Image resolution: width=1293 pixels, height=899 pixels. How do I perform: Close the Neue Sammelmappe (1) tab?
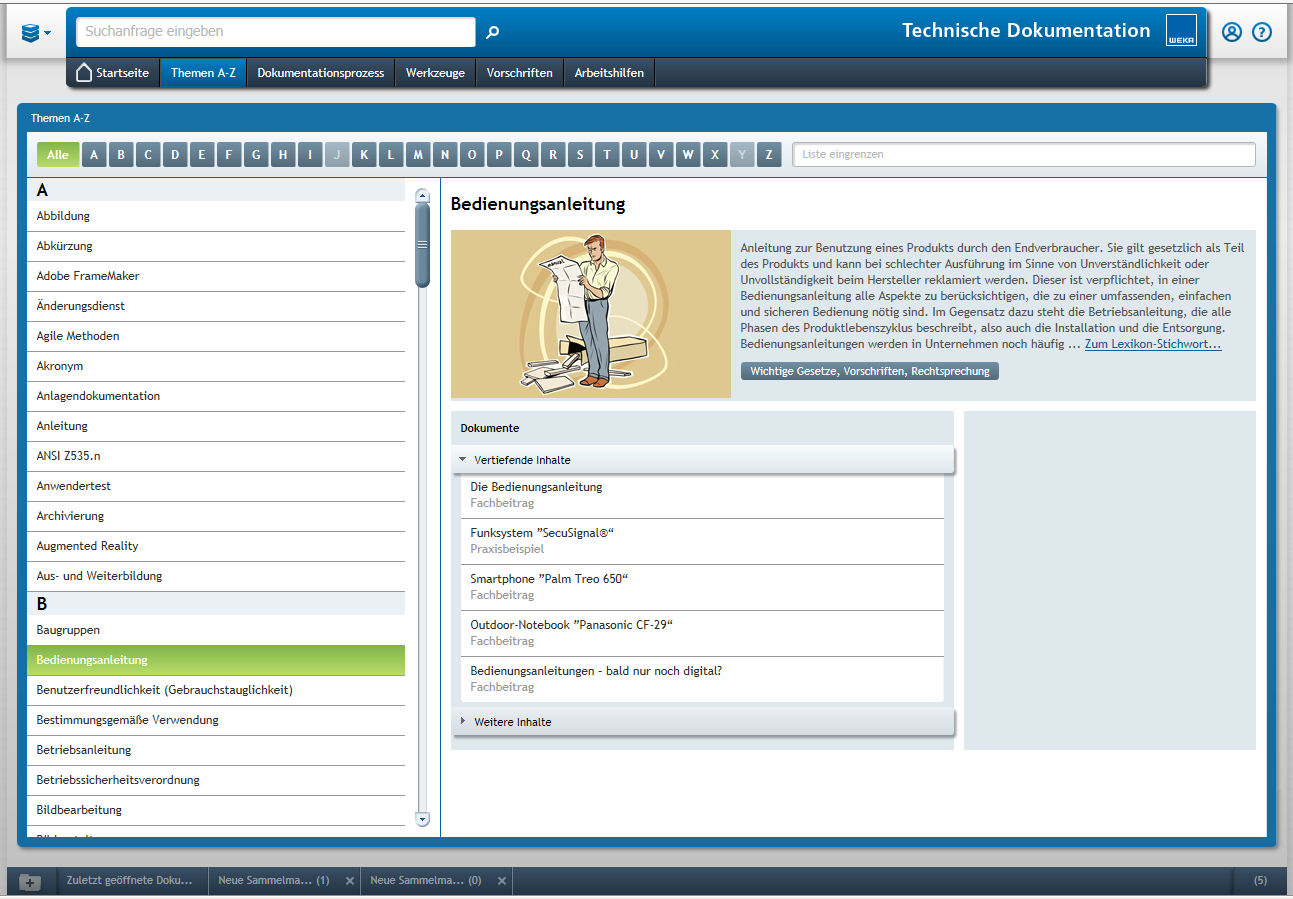pyautogui.click(x=350, y=881)
